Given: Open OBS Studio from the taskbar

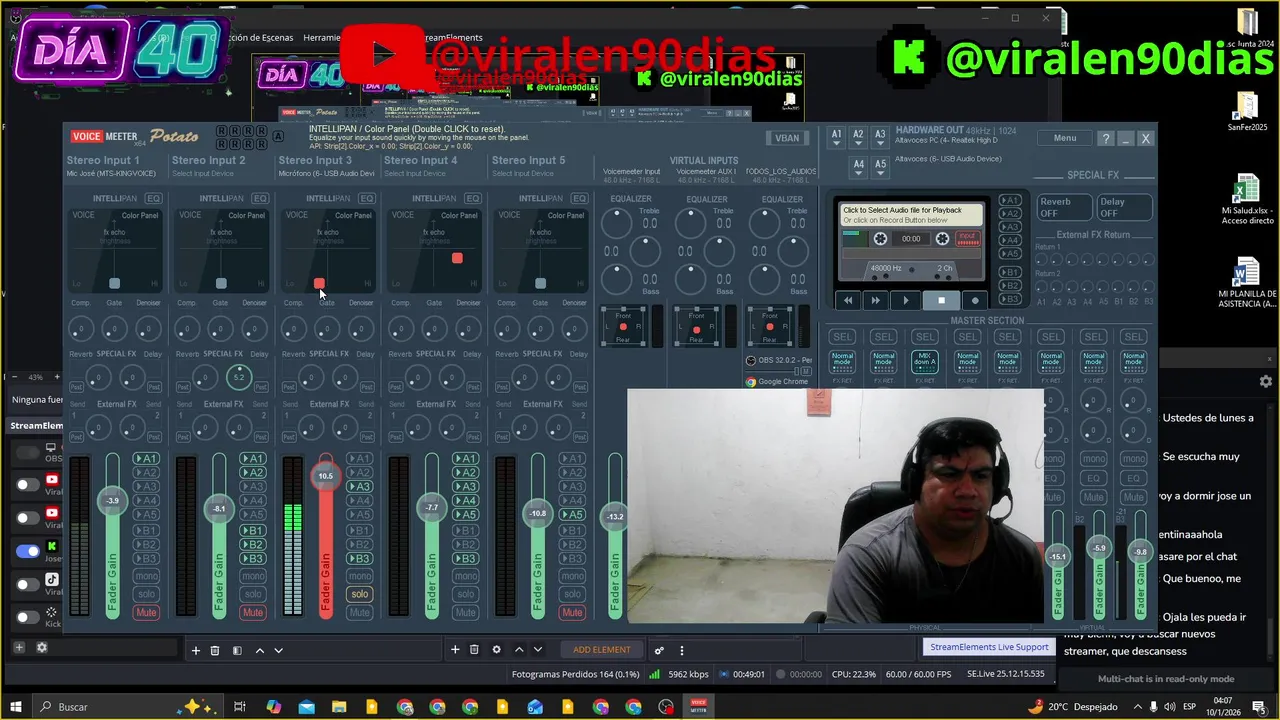Looking at the screenshot, I should (666, 707).
